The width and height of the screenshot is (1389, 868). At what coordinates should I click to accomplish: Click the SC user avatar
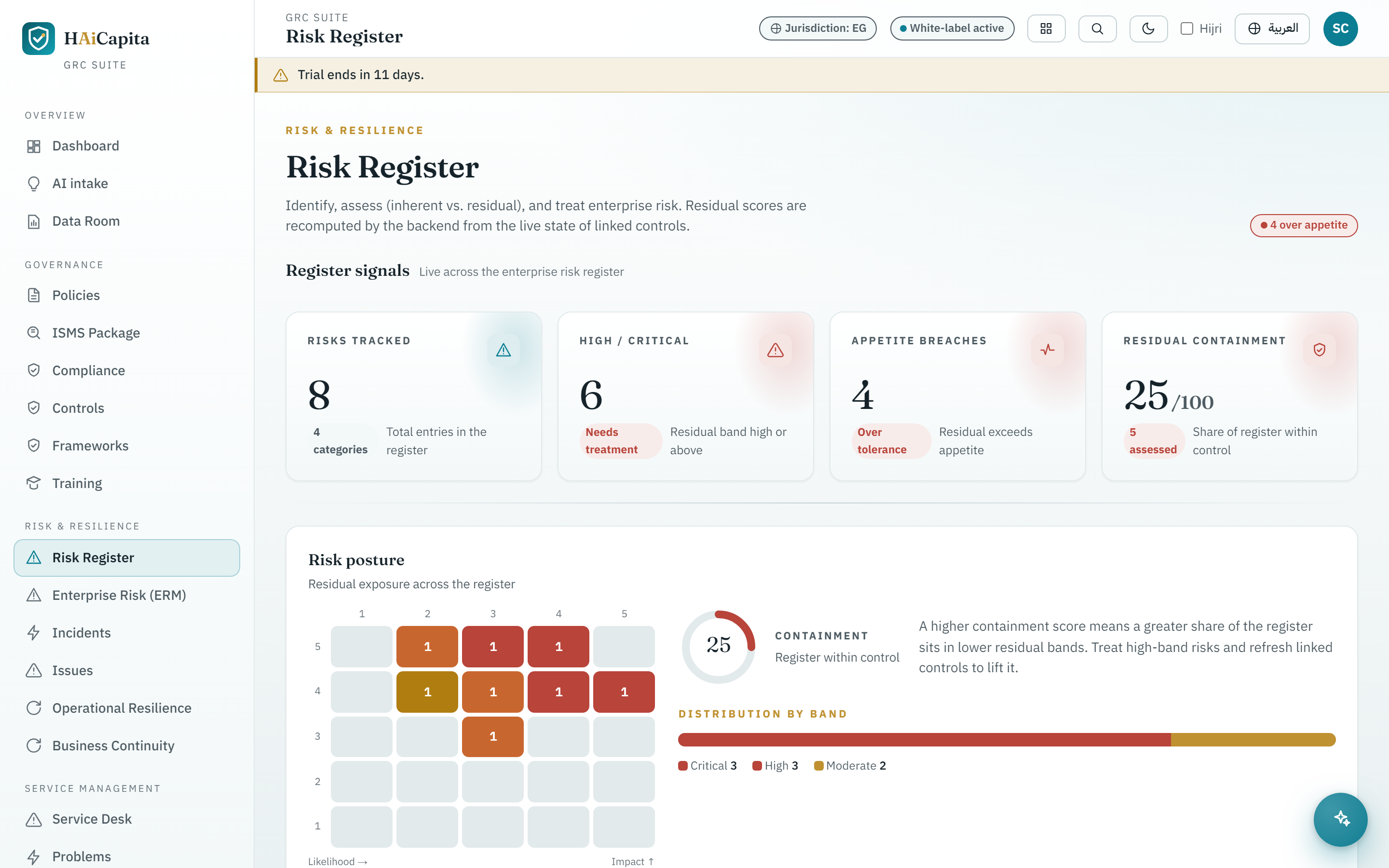click(1340, 29)
